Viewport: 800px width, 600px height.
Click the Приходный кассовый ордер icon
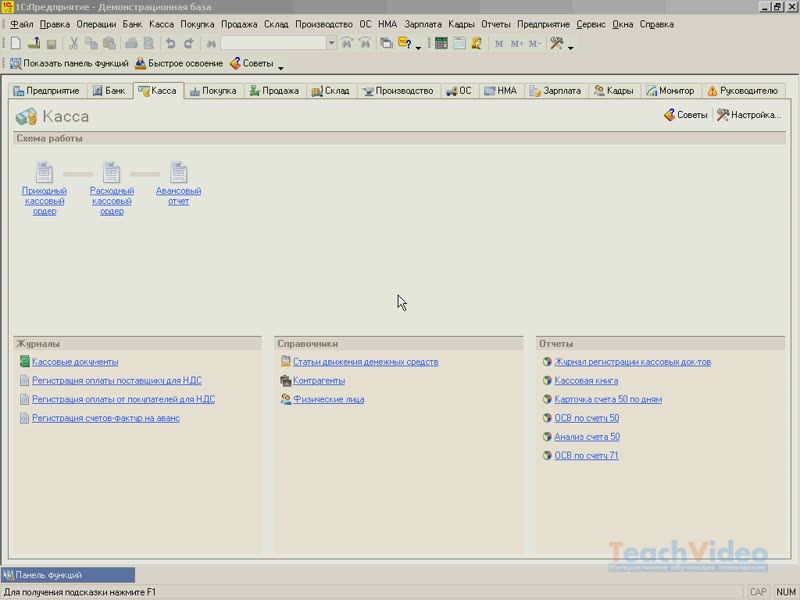44,173
